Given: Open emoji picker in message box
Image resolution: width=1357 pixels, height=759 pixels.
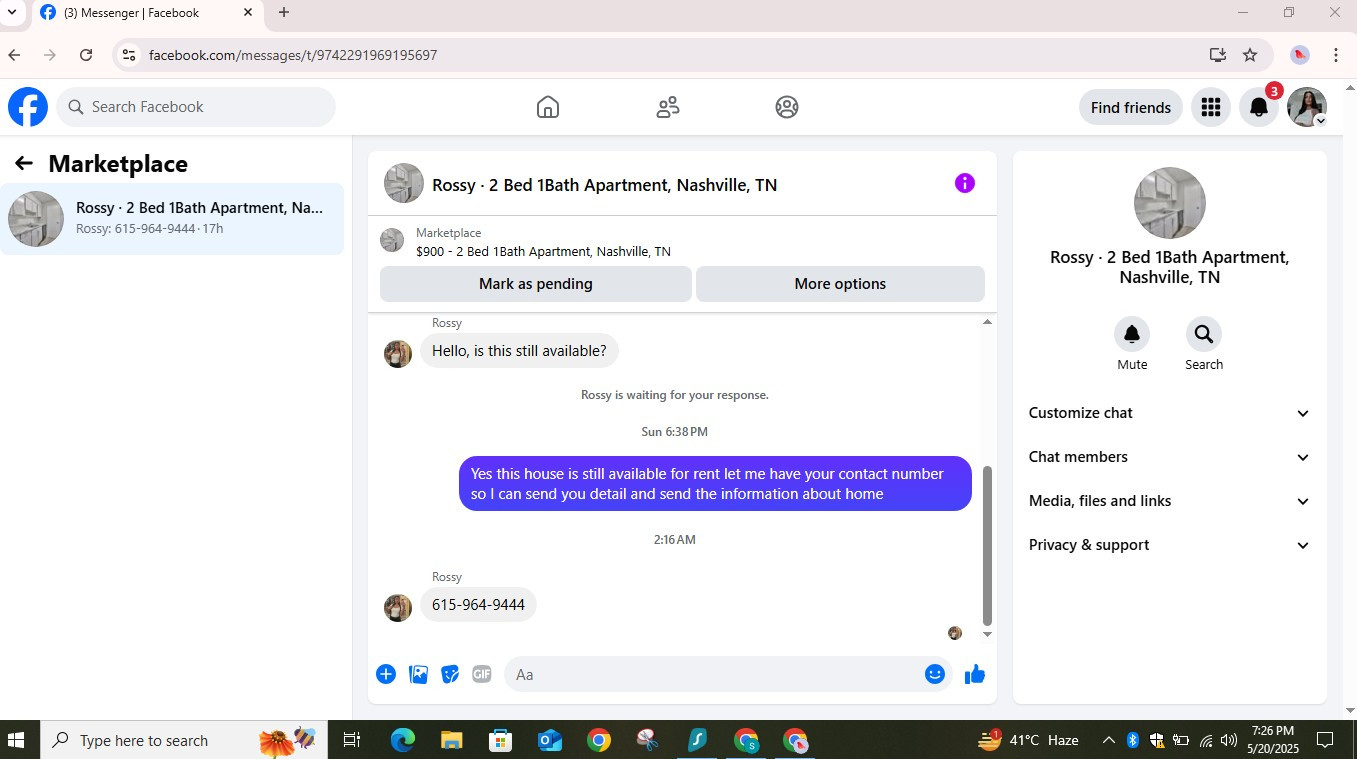Looking at the screenshot, I should [x=935, y=674].
